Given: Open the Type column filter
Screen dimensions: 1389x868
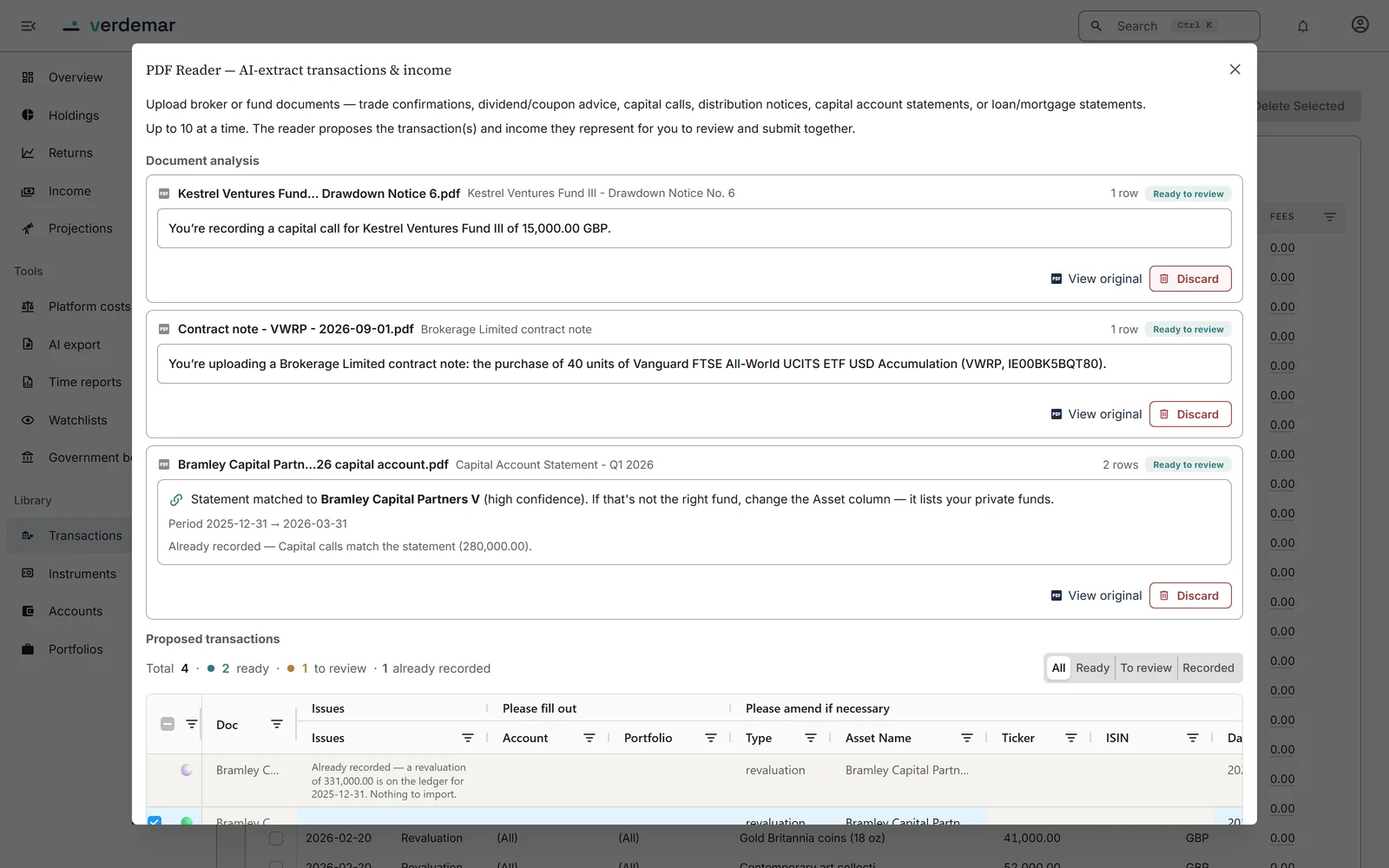Looking at the screenshot, I should [x=811, y=738].
